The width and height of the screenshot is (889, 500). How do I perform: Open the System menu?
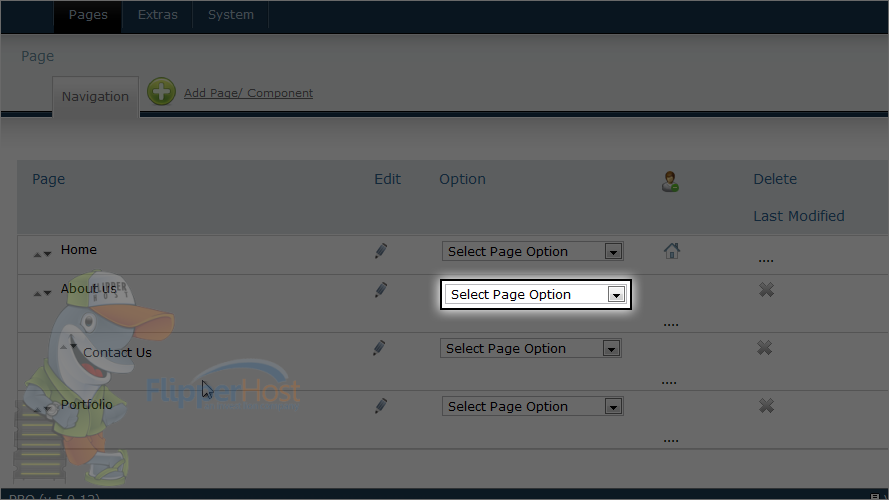[x=231, y=15]
